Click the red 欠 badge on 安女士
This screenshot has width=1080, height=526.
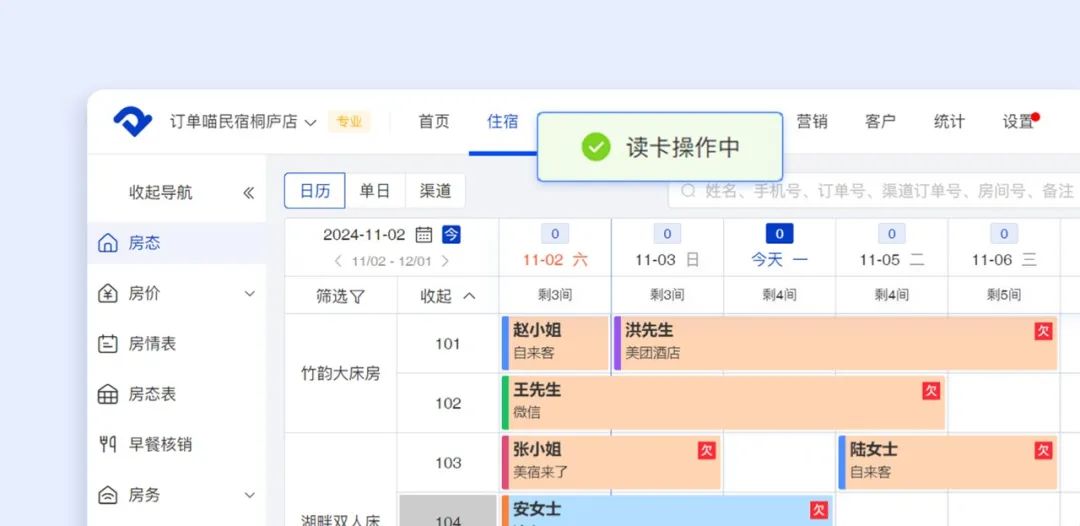pos(819,510)
